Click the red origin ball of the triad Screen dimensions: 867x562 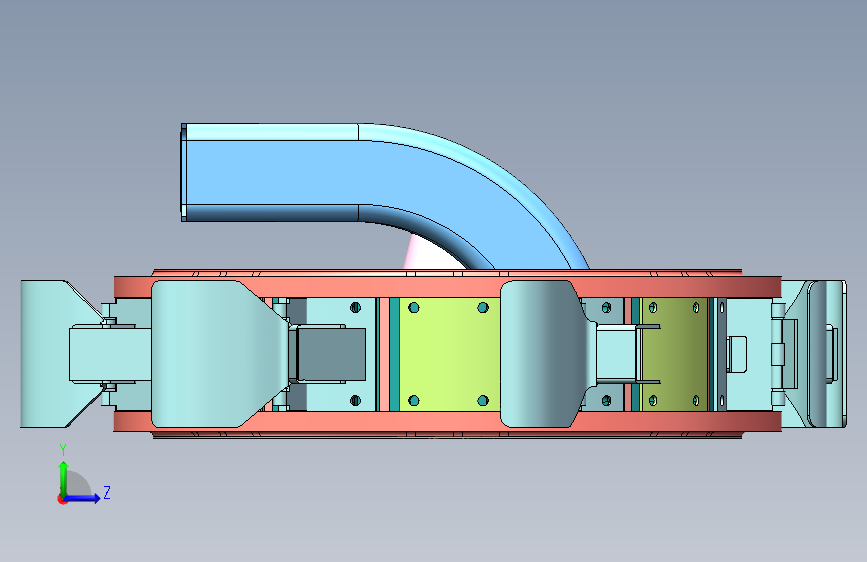(61, 499)
